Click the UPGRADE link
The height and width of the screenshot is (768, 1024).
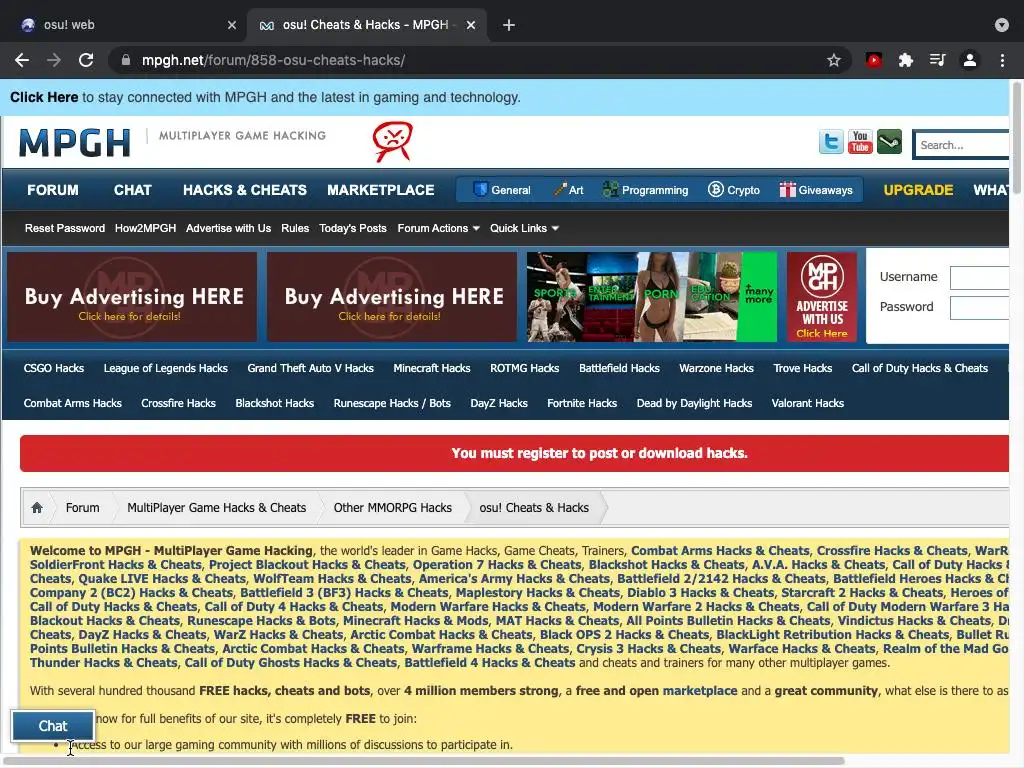(918, 190)
